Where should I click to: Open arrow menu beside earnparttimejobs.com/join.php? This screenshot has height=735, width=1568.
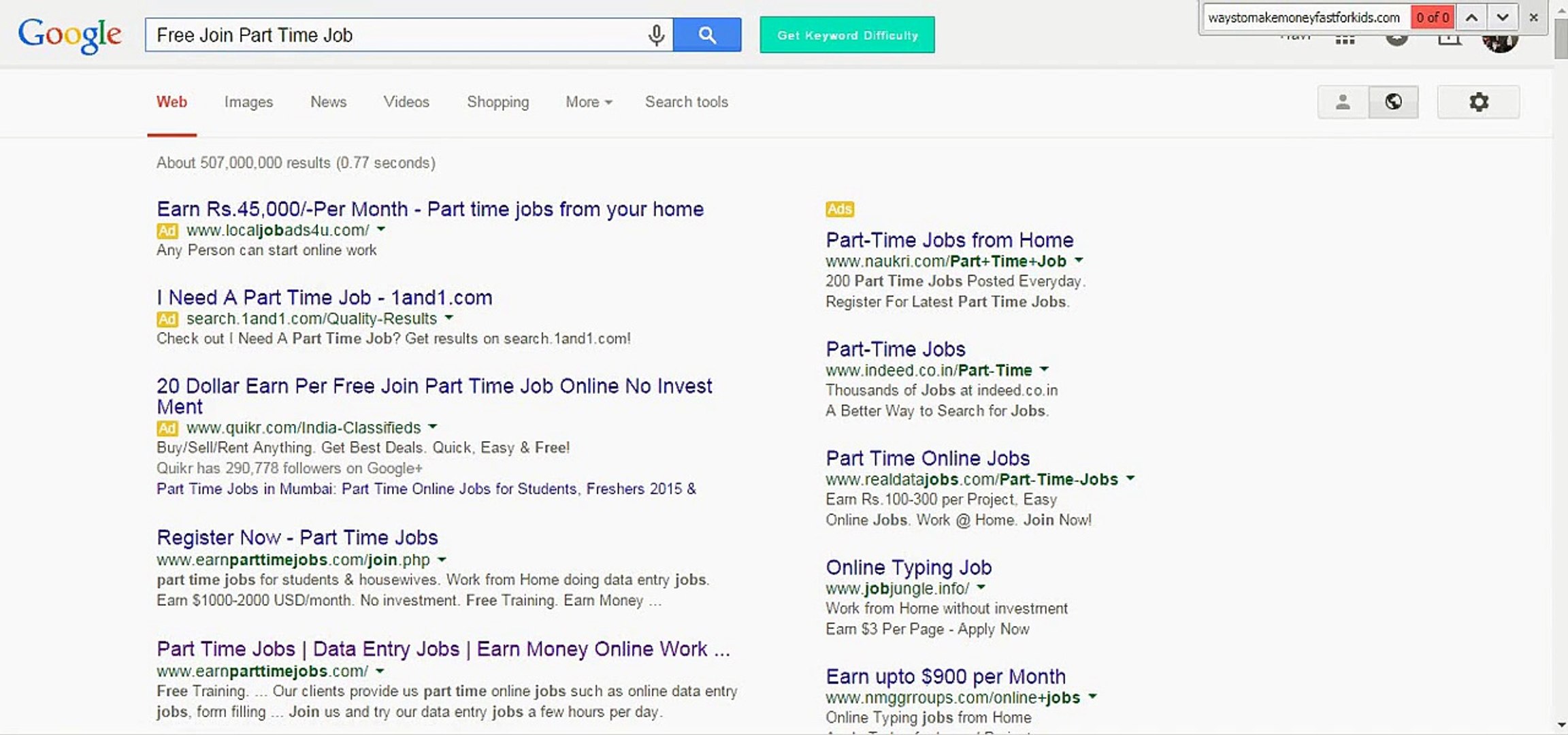point(442,559)
